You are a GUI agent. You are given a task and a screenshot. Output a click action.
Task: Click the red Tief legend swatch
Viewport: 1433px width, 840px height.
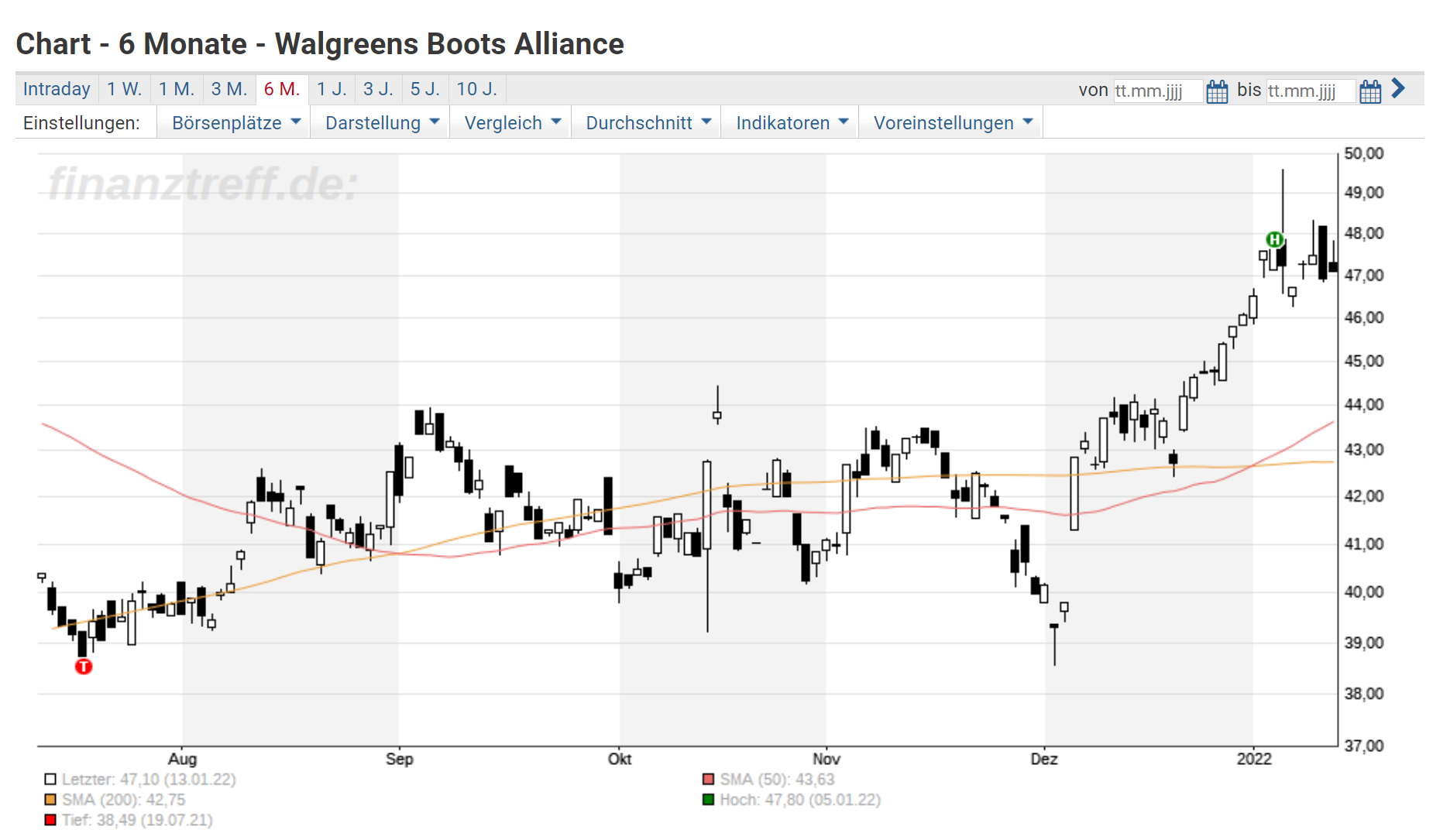50,820
